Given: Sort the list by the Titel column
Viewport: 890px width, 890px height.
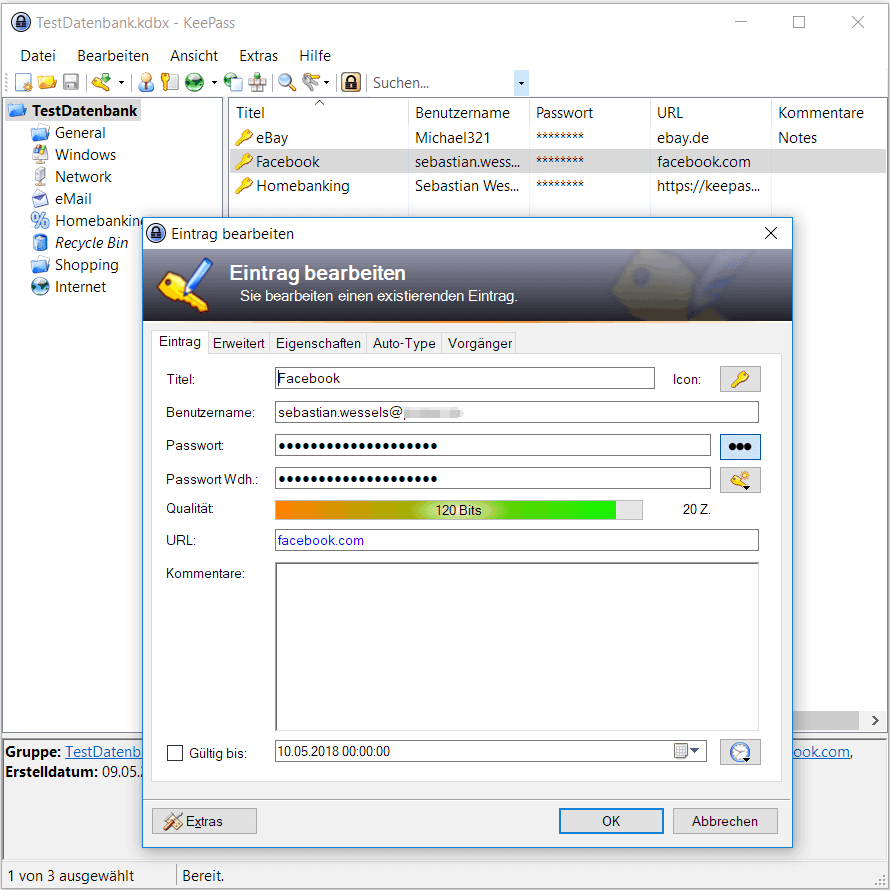Looking at the screenshot, I should tap(318, 112).
